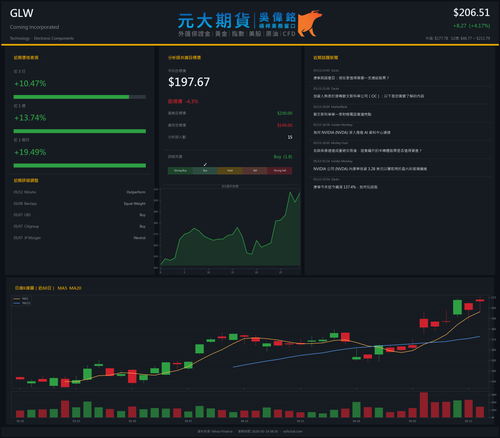Click the 05/12 Mizuho Outperform rating row
Screen dimensions: 500x438
click(80, 192)
